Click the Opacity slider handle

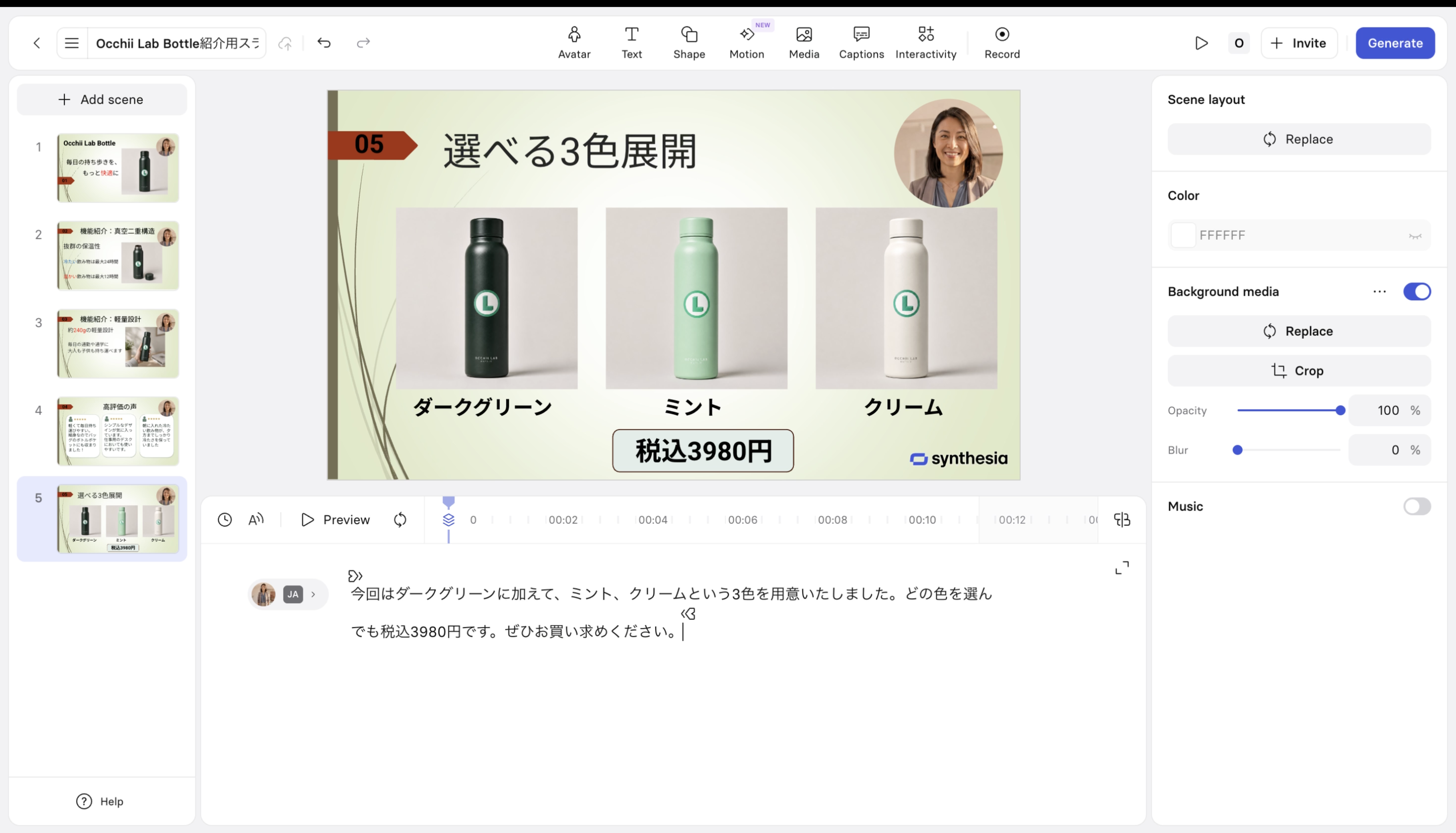click(1340, 411)
